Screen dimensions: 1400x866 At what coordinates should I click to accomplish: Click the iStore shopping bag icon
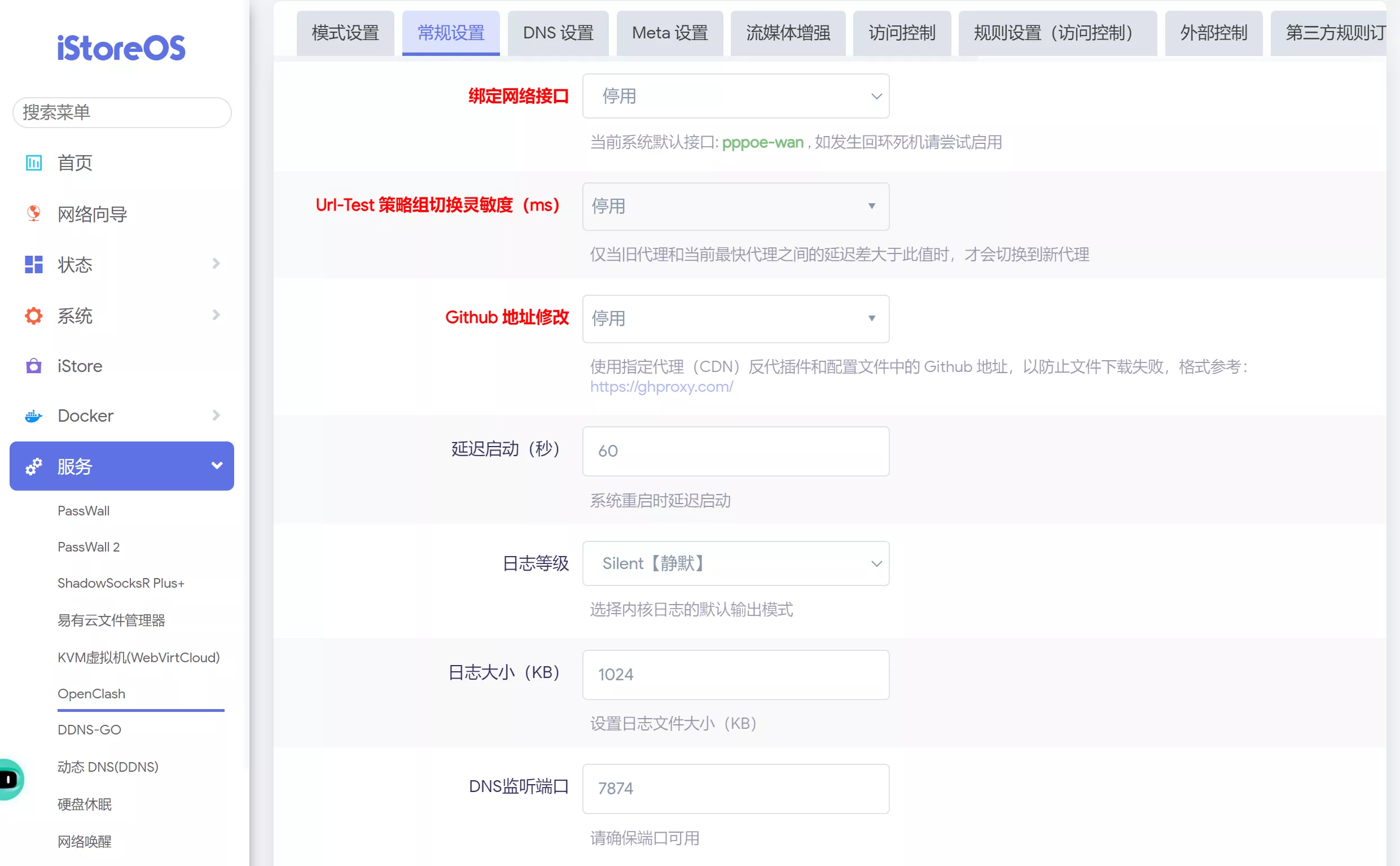point(34,366)
